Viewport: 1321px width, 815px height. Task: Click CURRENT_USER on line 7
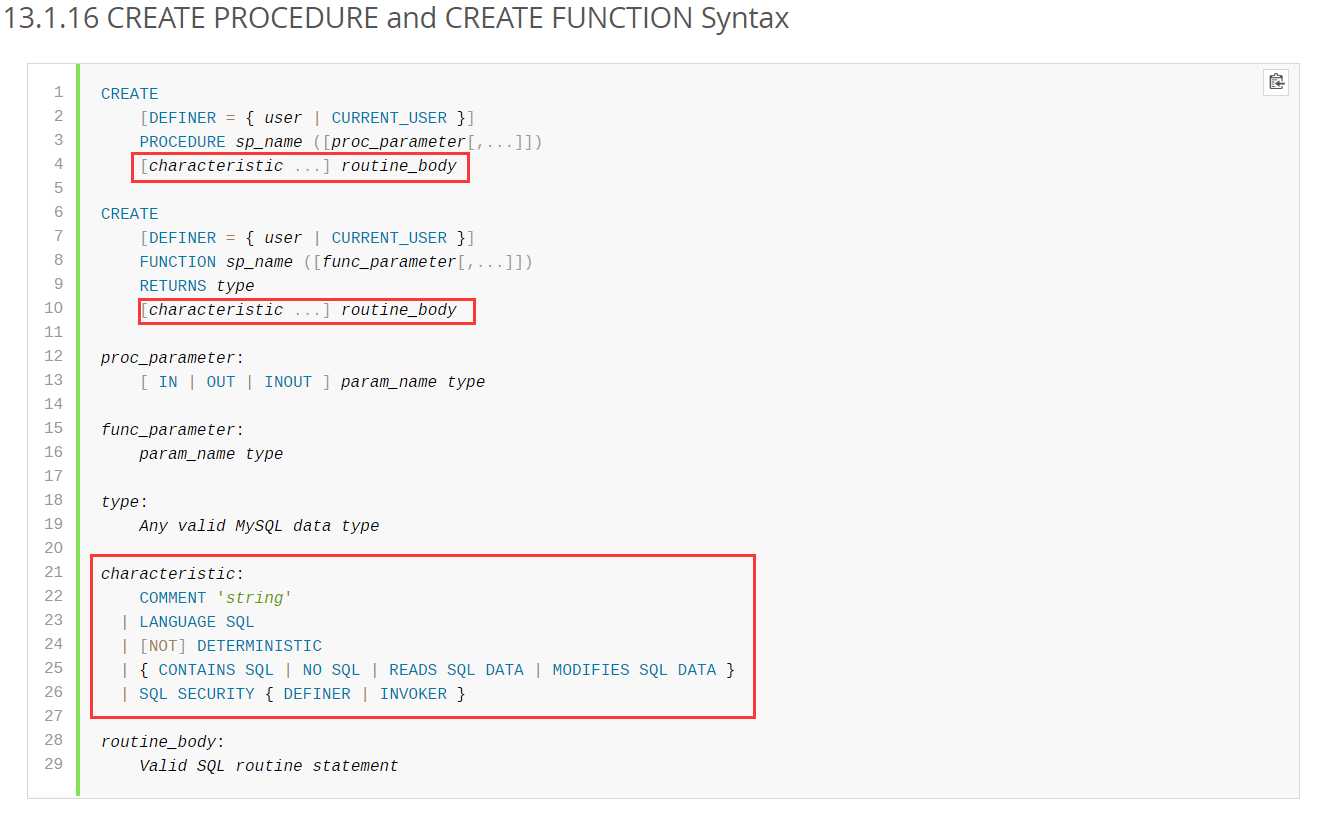click(389, 238)
